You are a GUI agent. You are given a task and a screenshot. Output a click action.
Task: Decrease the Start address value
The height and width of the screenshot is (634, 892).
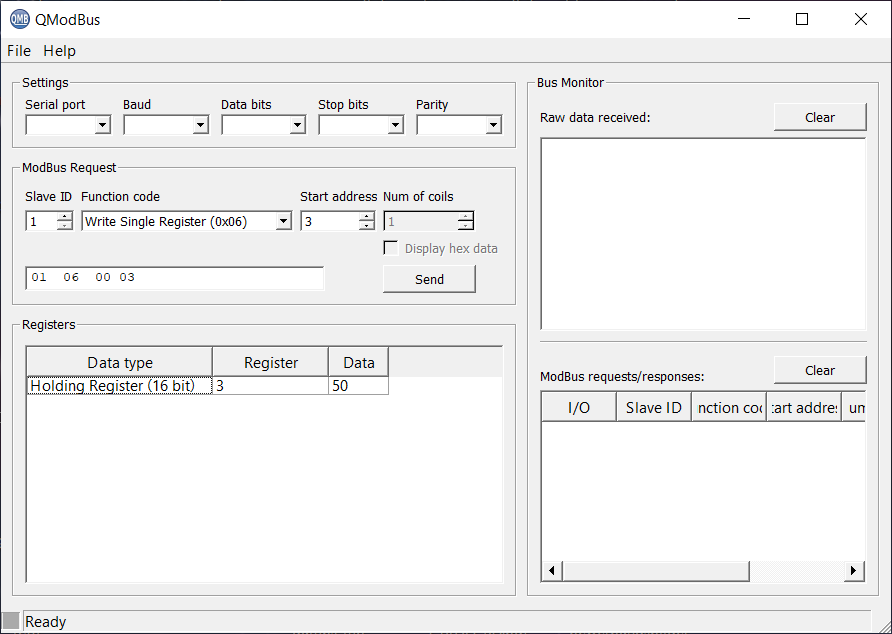pos(367,226)
